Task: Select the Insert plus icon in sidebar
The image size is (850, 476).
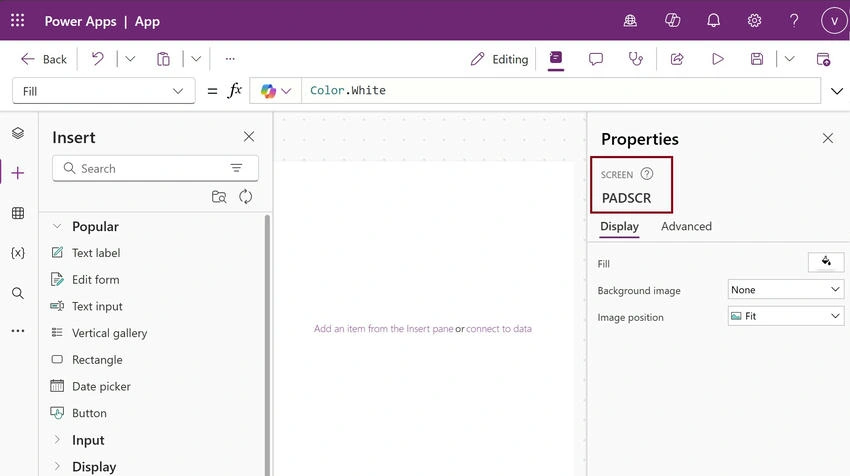Action: pos(18,173)
